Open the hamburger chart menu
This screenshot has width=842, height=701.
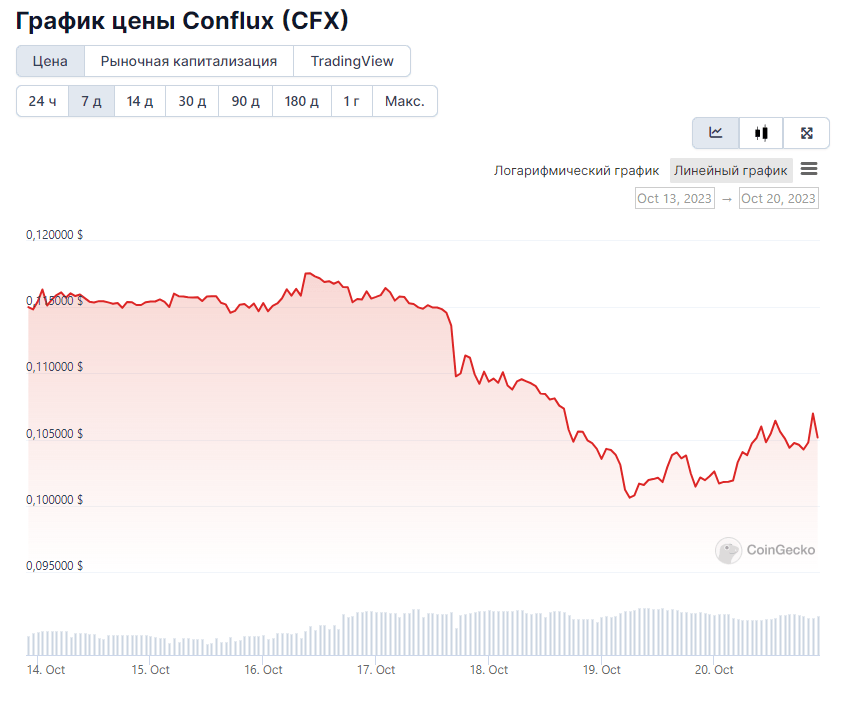point(809,169)
